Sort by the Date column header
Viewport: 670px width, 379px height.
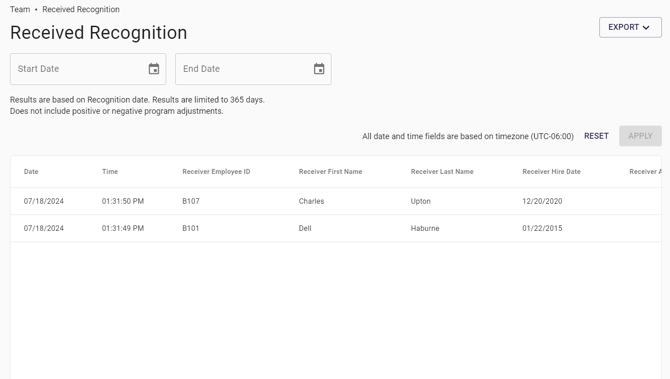click(31, 171)
